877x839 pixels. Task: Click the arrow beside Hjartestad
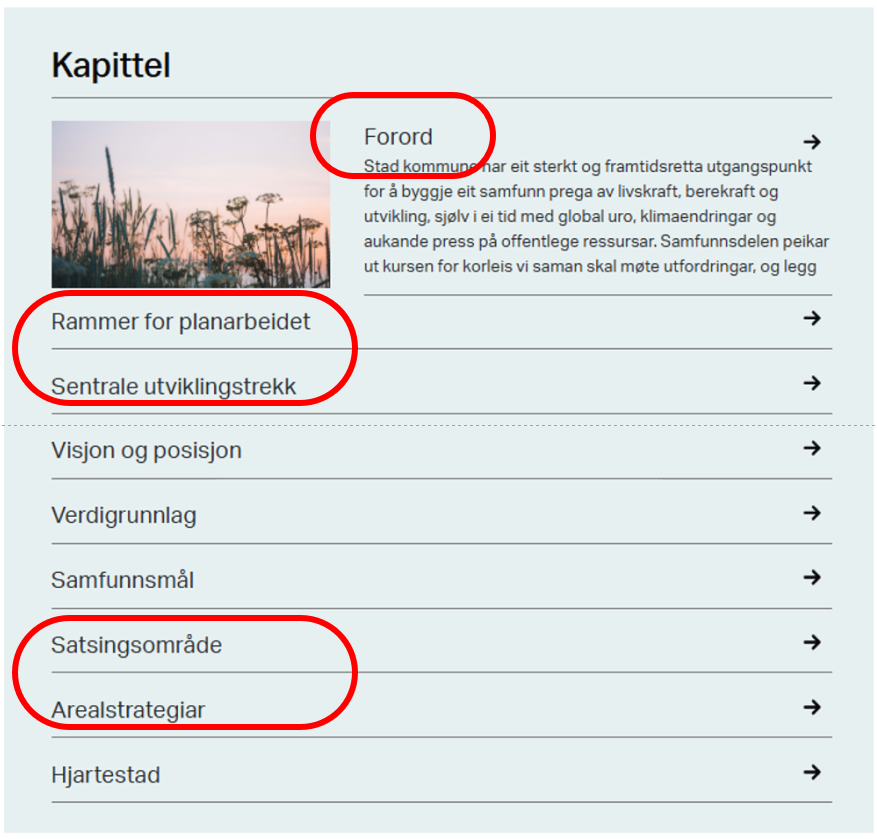[x=811, y=772]
